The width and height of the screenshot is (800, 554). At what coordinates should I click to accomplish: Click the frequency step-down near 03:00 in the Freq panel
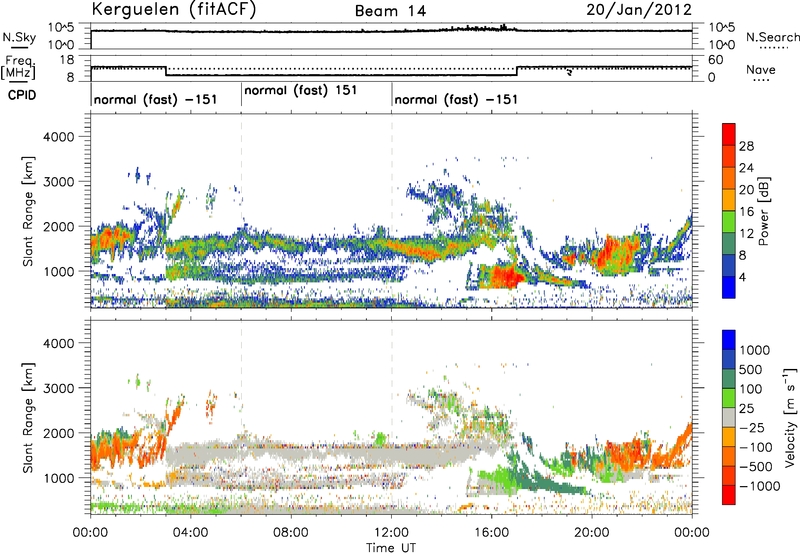tap(166, 71)
